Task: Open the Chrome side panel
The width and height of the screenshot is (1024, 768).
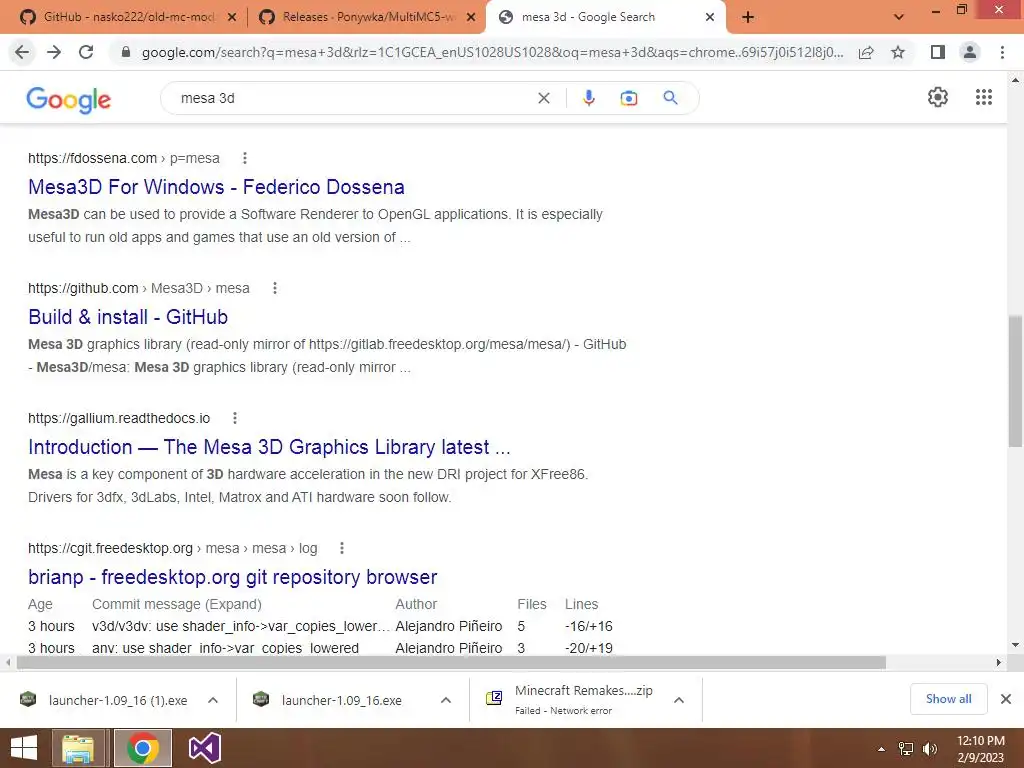Action: (x=938, y=52)
